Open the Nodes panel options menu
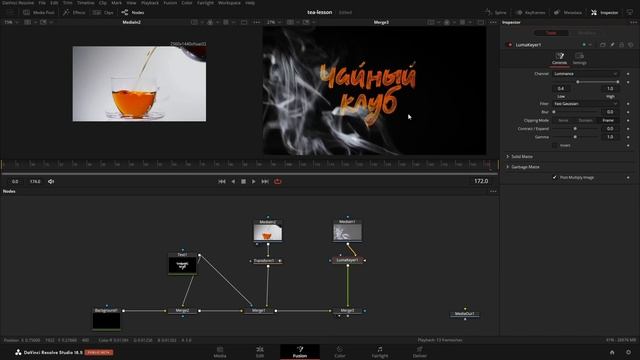 (x=493, y=191)
